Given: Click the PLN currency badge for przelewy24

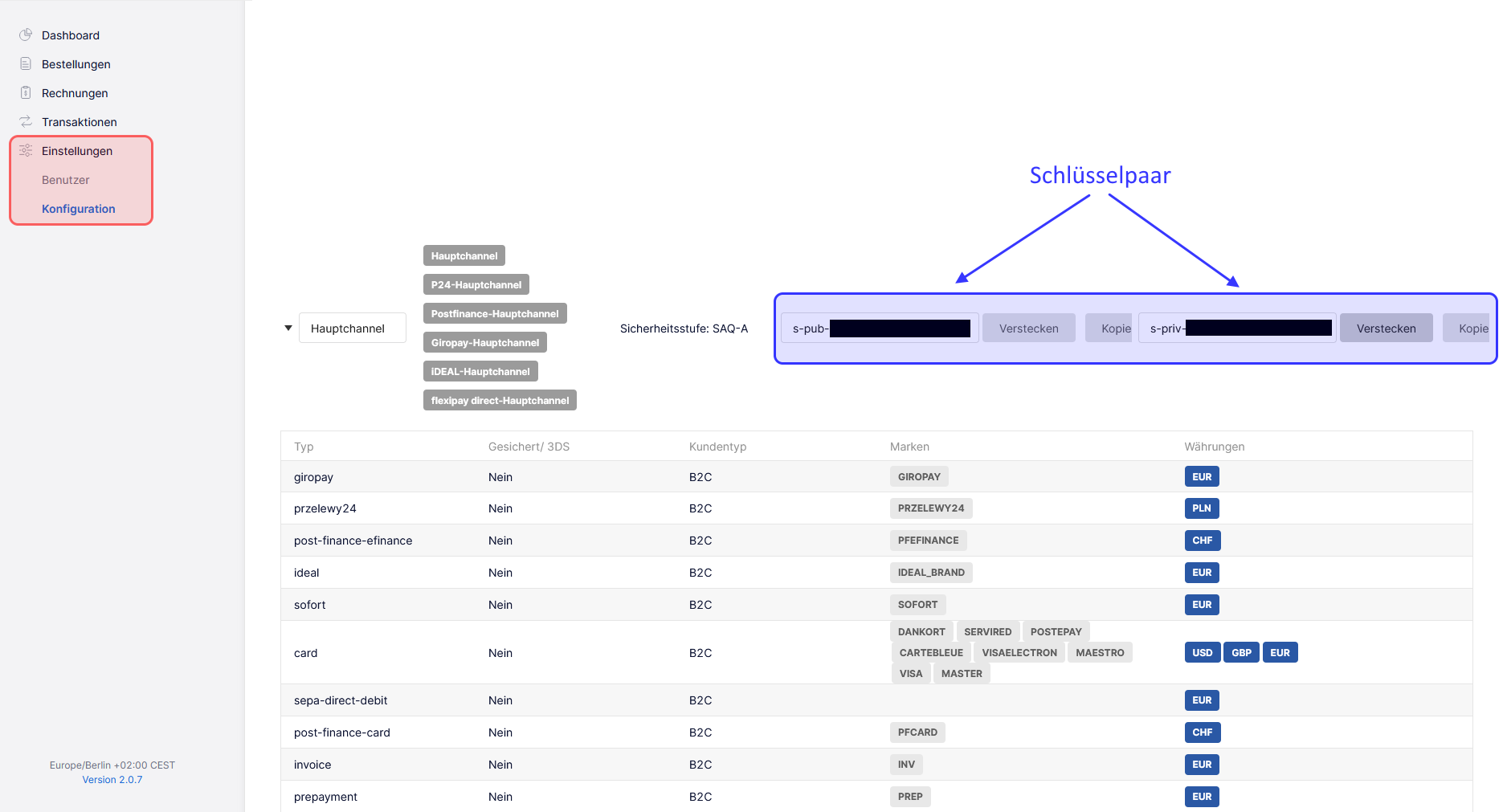Looking at the screenshot, I should [1201, 508].
